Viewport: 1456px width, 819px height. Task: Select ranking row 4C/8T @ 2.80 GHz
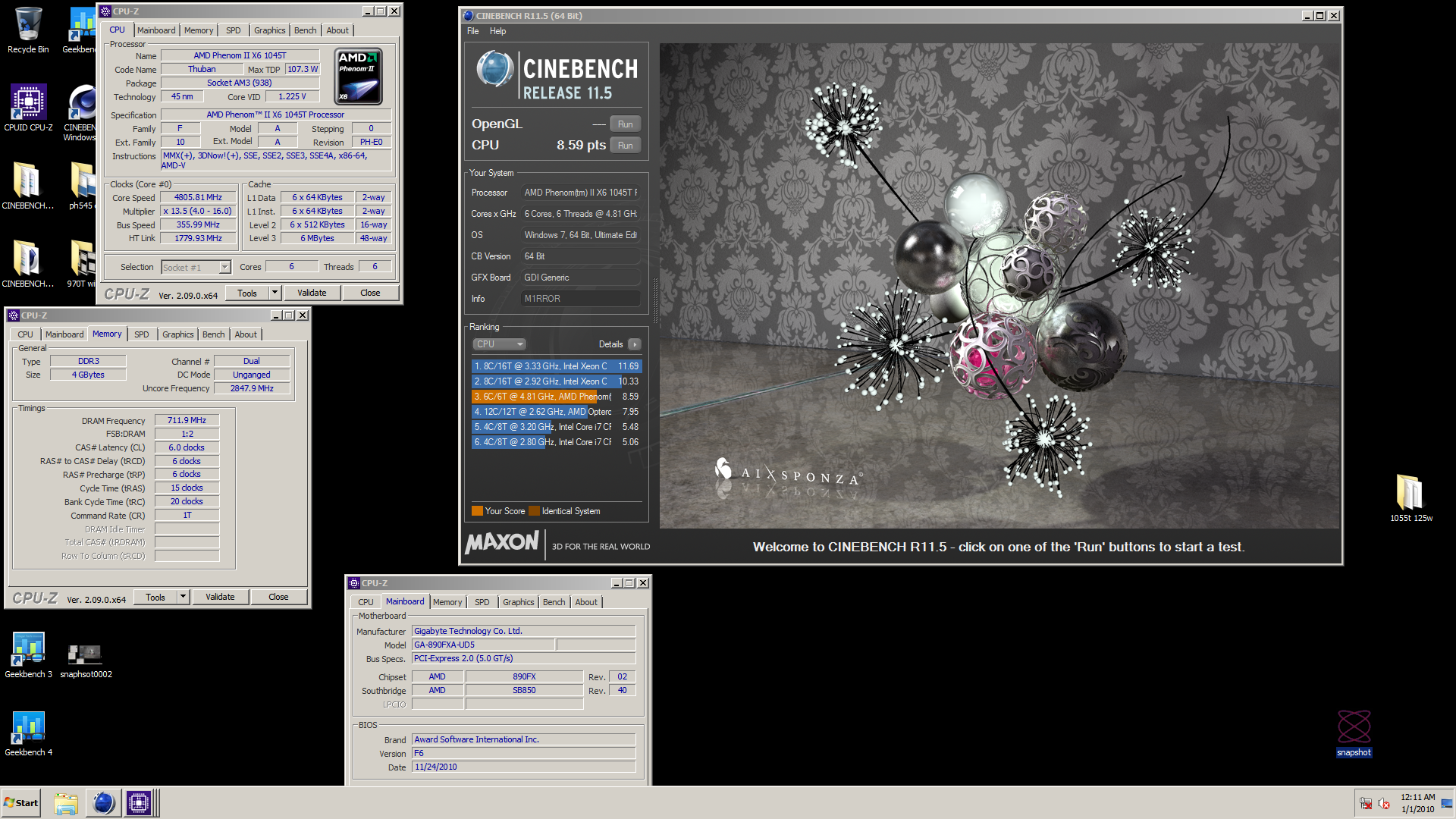(557, 442)
